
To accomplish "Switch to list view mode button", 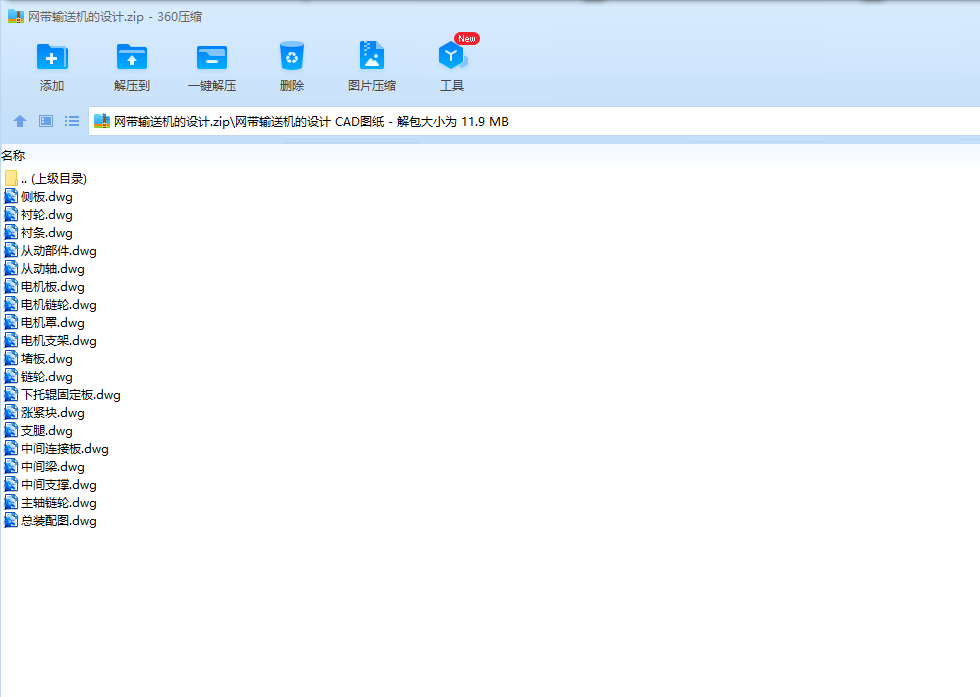I will [72, 121].
